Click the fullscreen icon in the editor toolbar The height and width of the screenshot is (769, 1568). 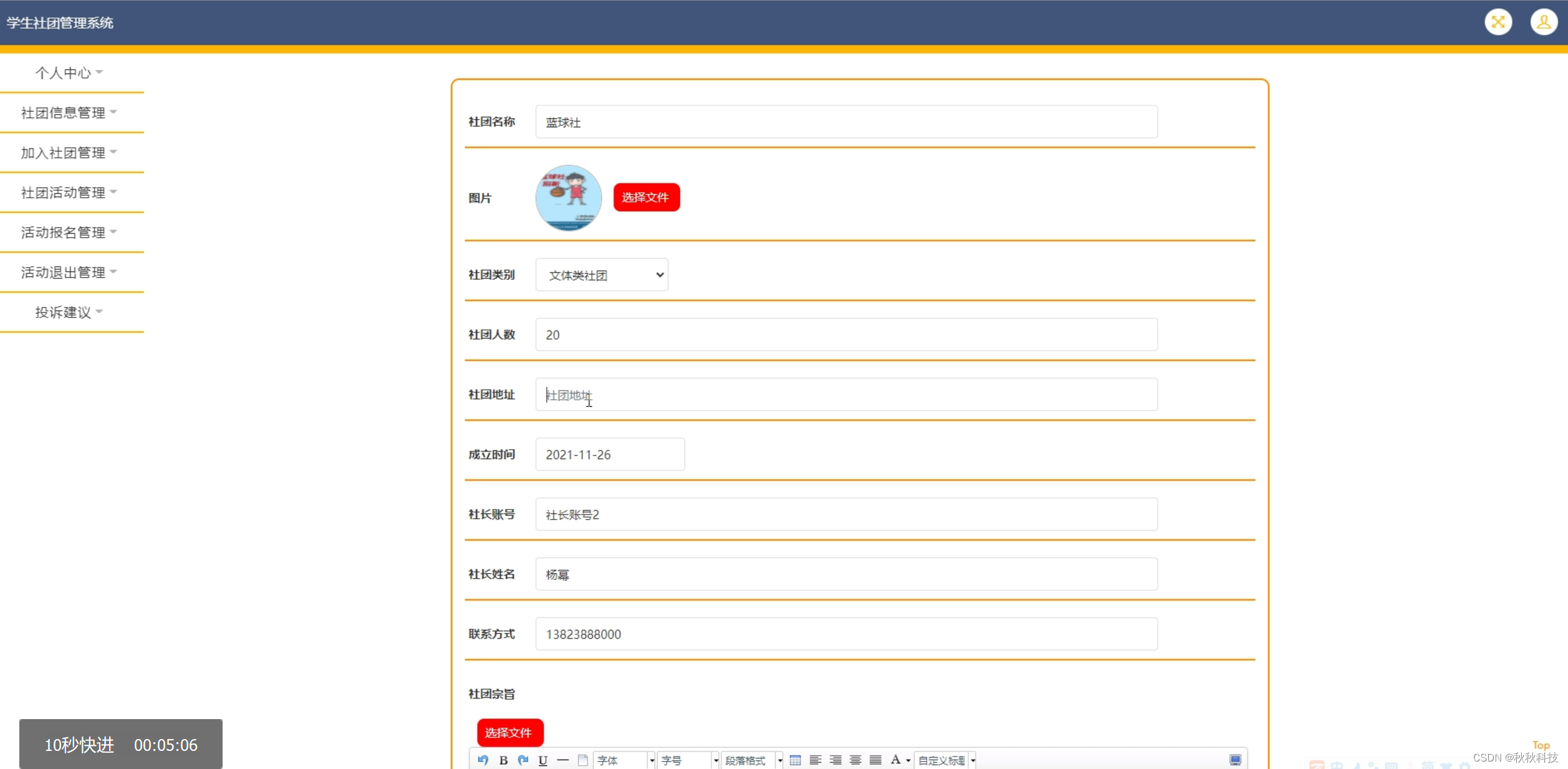(1235, 760)
